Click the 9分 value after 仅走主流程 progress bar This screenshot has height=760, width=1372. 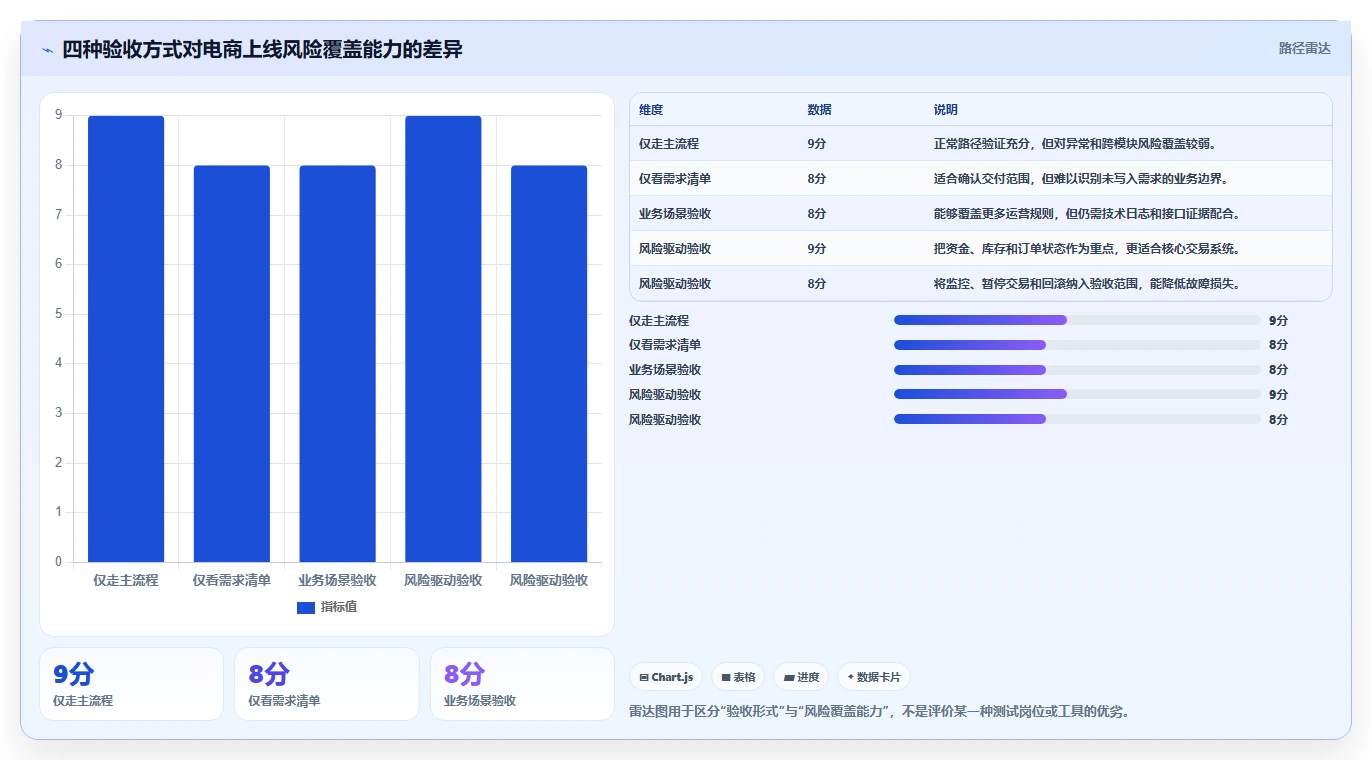coord(1278,321)
